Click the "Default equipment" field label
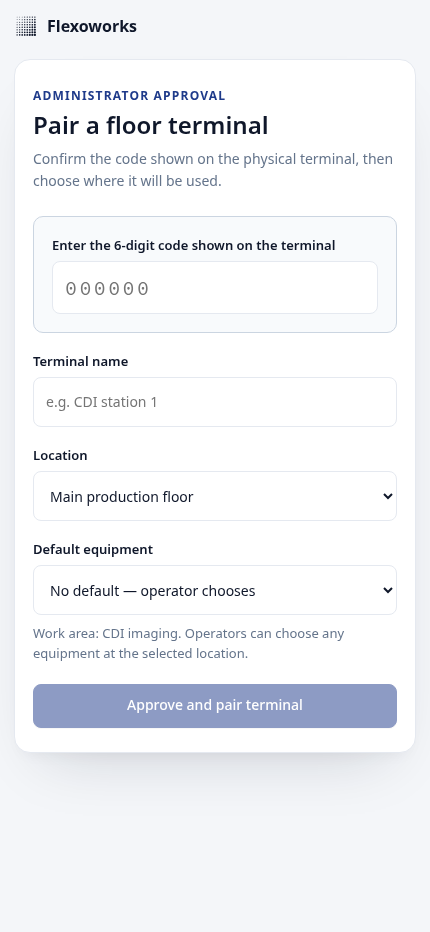Screen dimensions: 430x932 pyautogui.click(x=93, y=549)
